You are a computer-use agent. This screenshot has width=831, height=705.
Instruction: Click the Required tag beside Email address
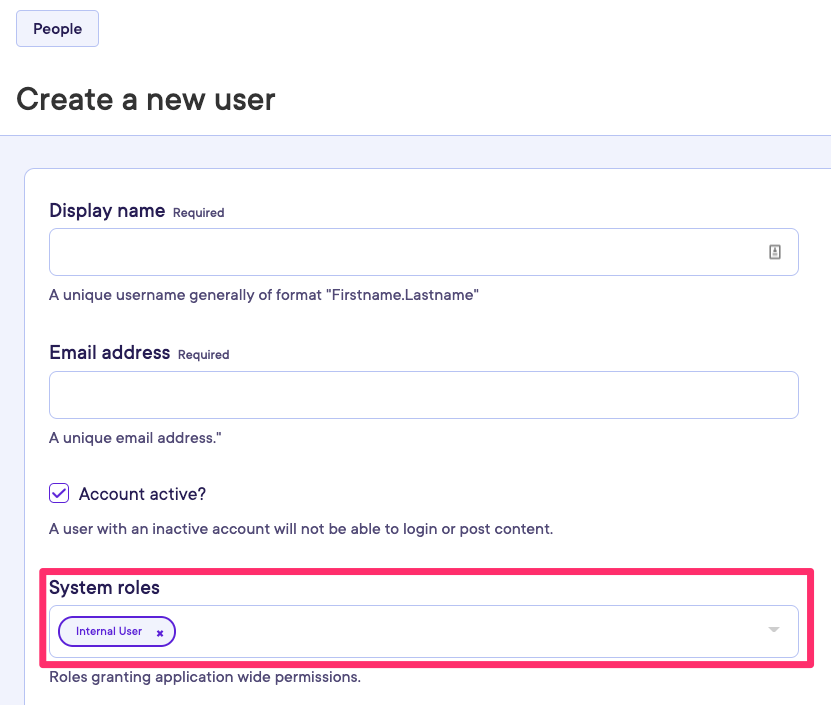click(x=203, y=355)
